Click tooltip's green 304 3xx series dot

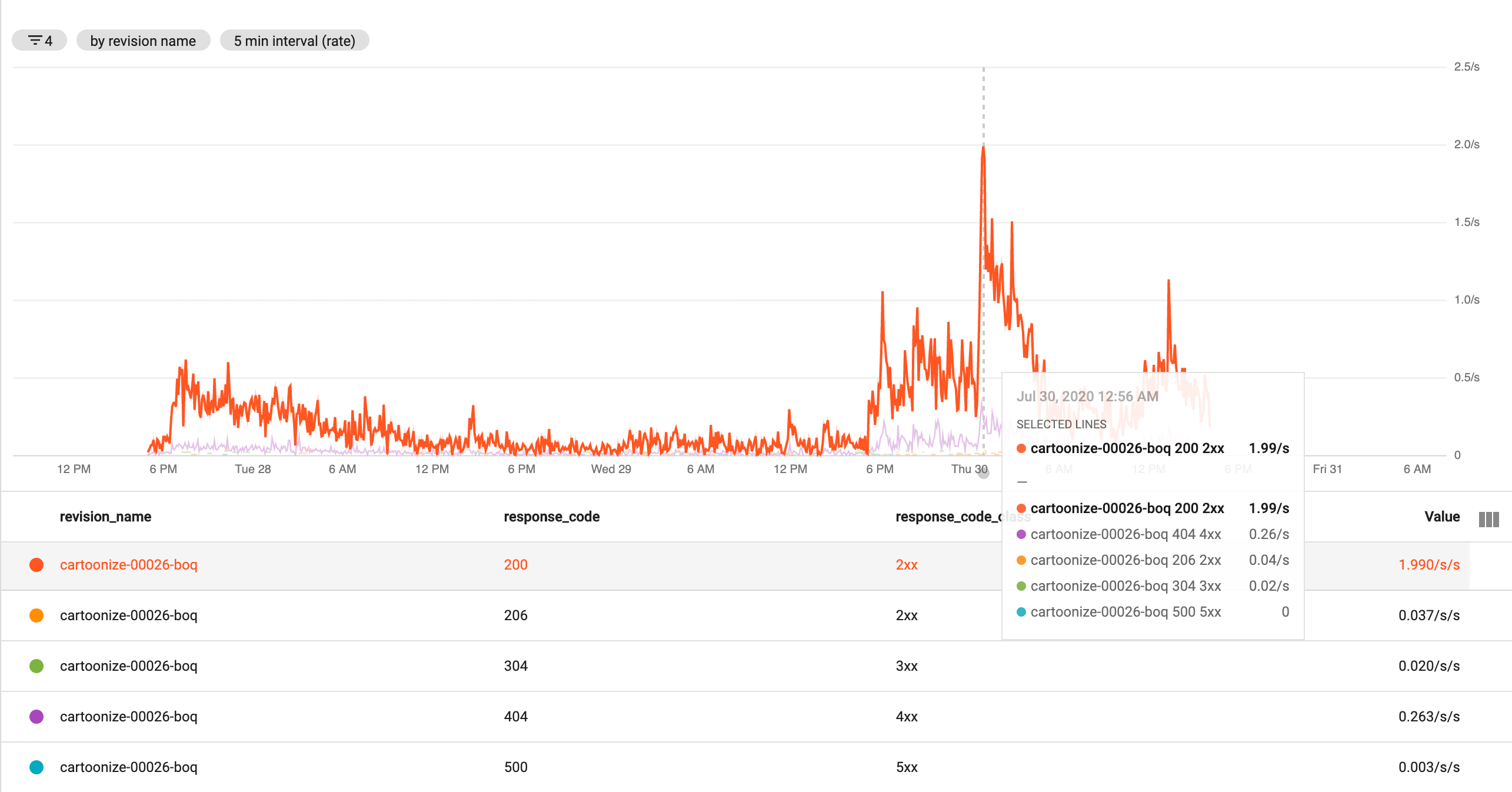pyautogui.click(x=1021, y=586)
